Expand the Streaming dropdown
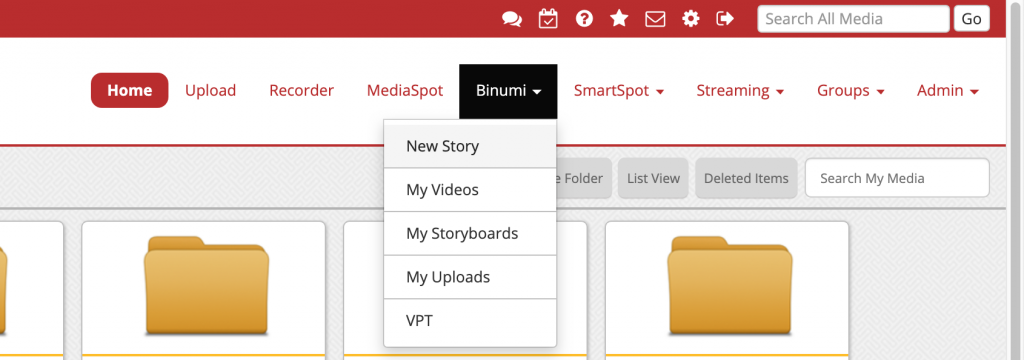1024x360 pixels. pyautogui.click(x=740, y=91)
